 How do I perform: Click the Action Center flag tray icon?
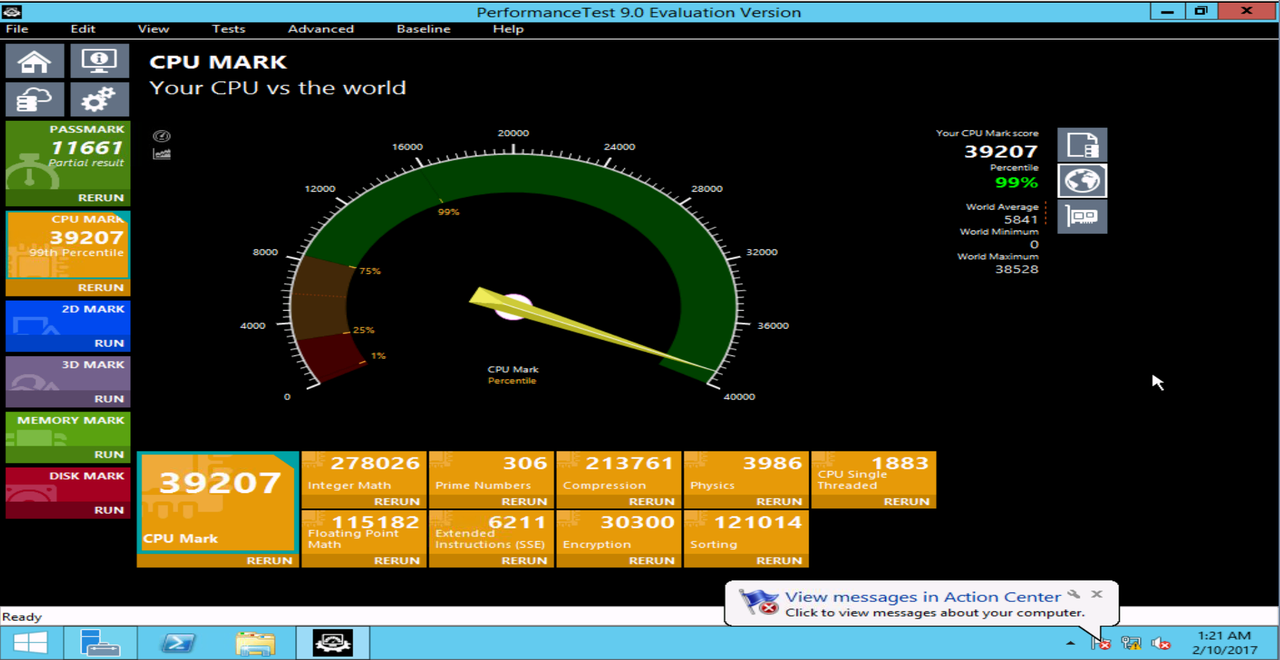coord(1101,643)
